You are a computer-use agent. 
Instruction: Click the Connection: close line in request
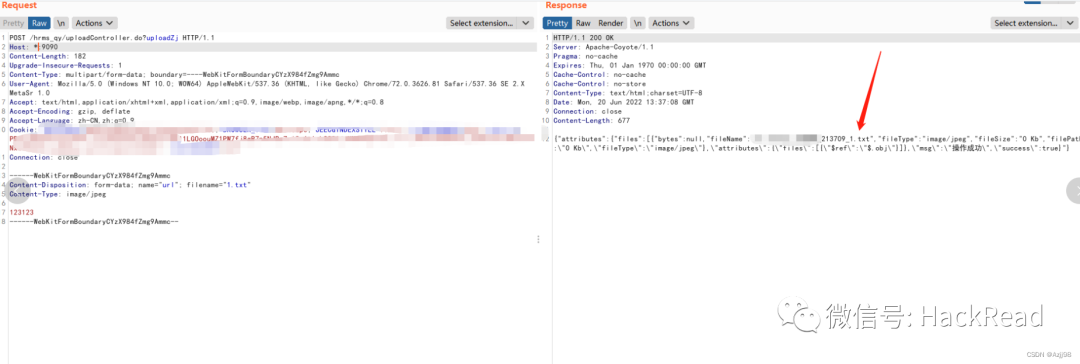pos(43,157)
